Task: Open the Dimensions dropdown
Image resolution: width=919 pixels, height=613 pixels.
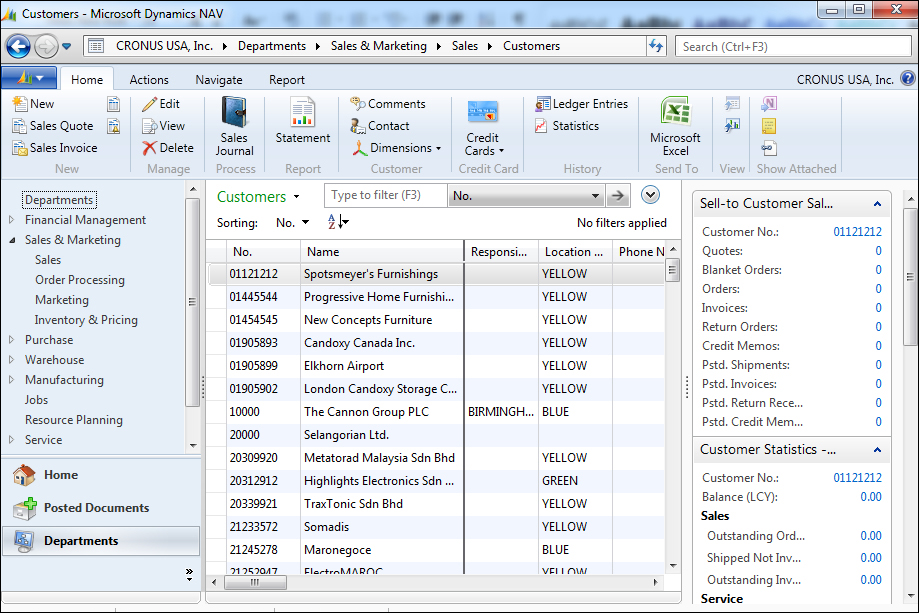Action: coord(396,148)
